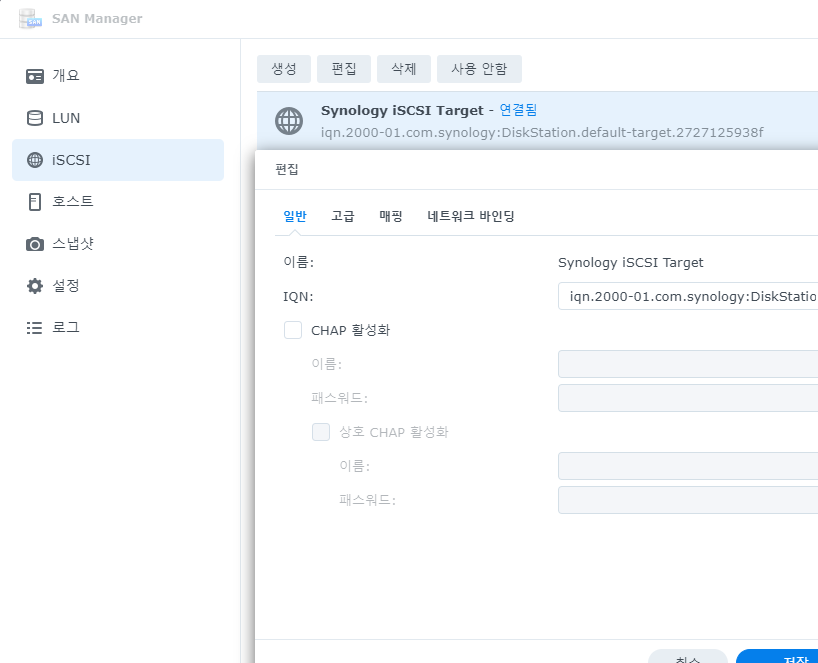Click the 로그 list icon
Screen dimensions: 818x663
coord(35,328)
